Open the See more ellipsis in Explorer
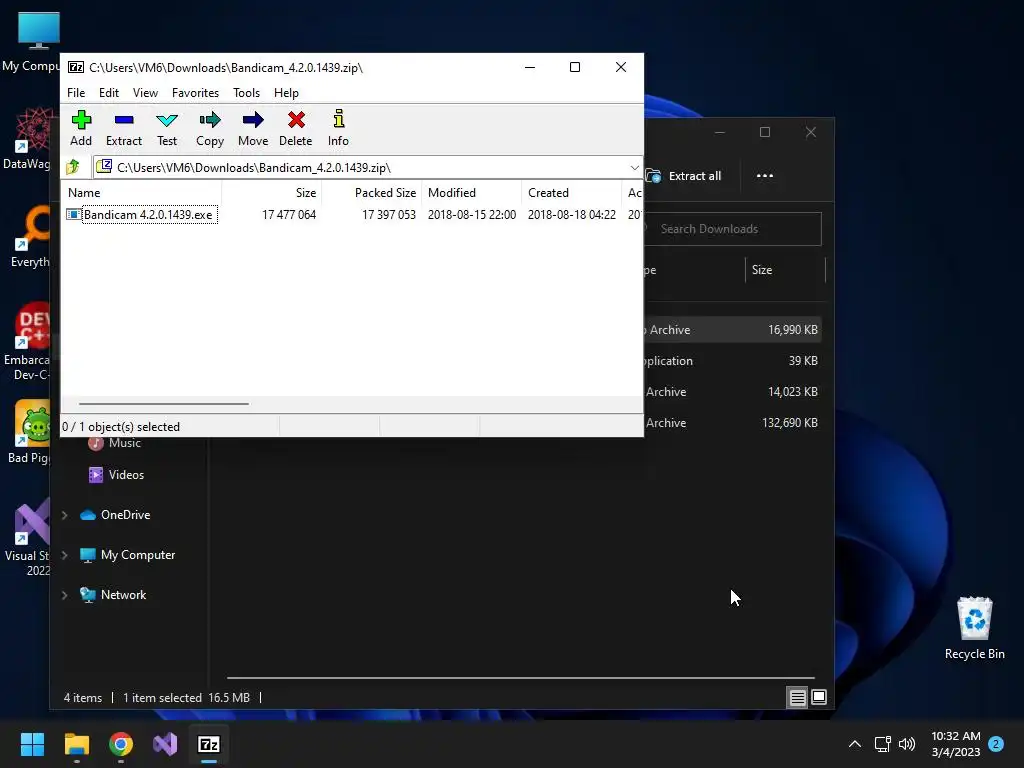 pos(765,176)
